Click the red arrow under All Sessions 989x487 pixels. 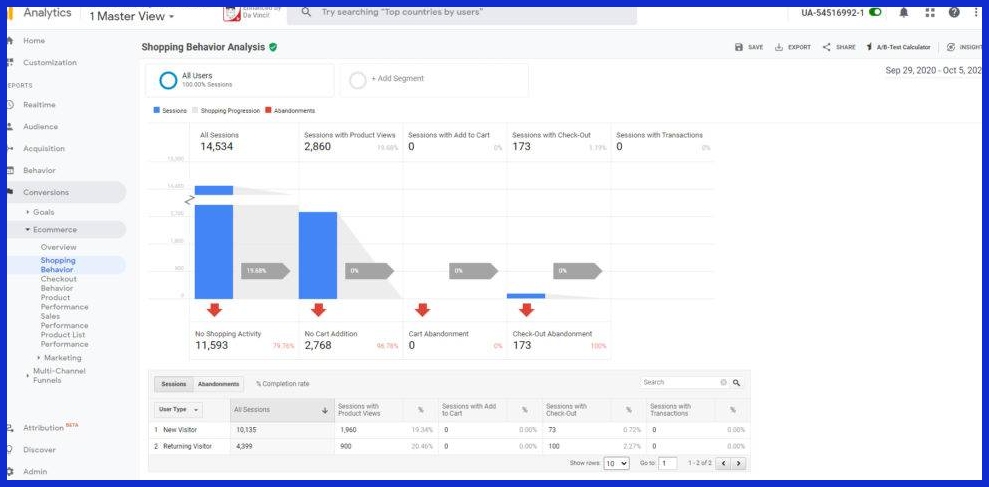pyautogui.click(x=214, y=310)
